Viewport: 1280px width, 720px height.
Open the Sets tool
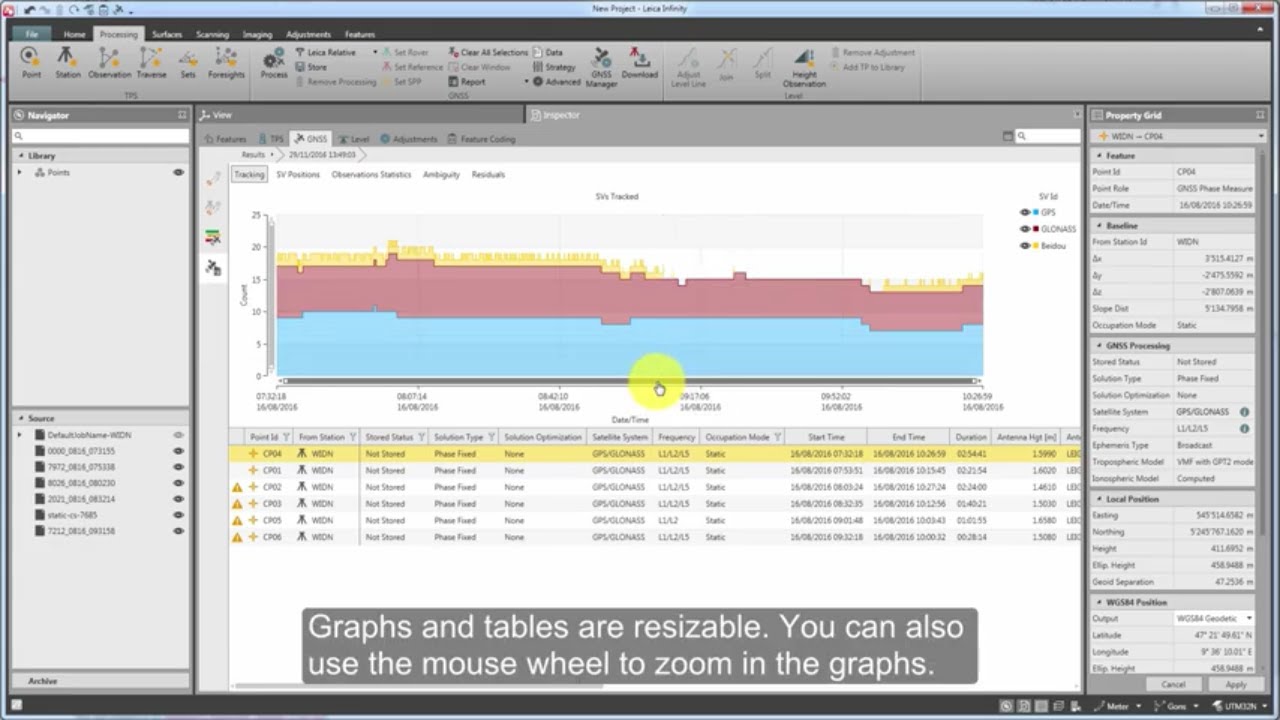(x=188, y=62)
